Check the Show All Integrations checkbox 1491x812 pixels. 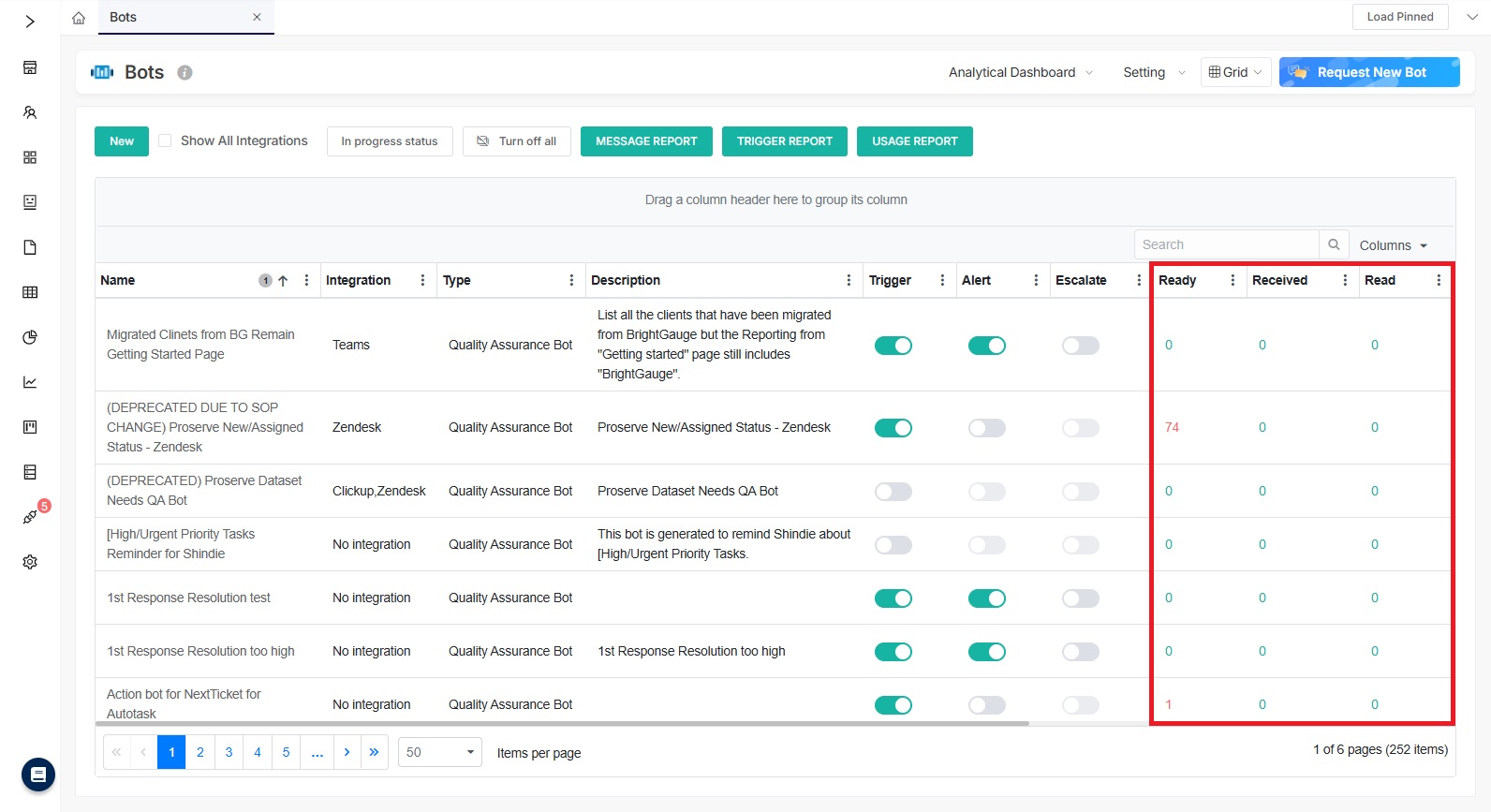click(x=165, y=140)
